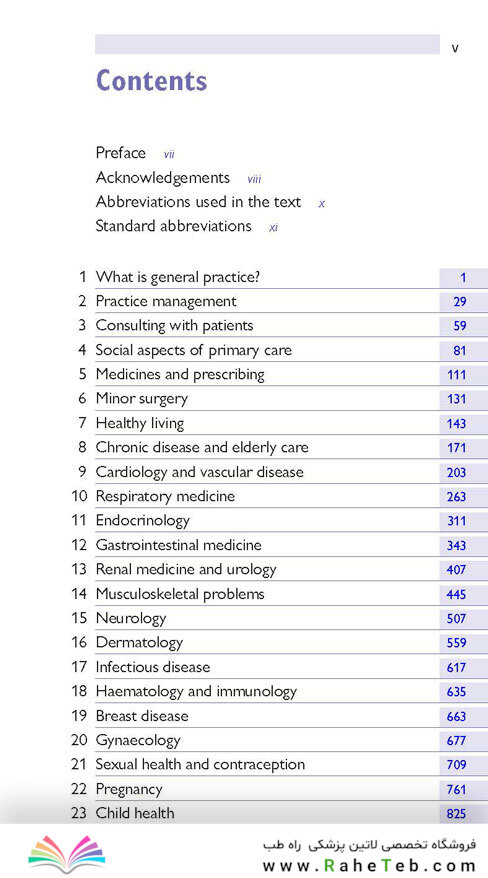Jump to Dermatology chapter

139,643
